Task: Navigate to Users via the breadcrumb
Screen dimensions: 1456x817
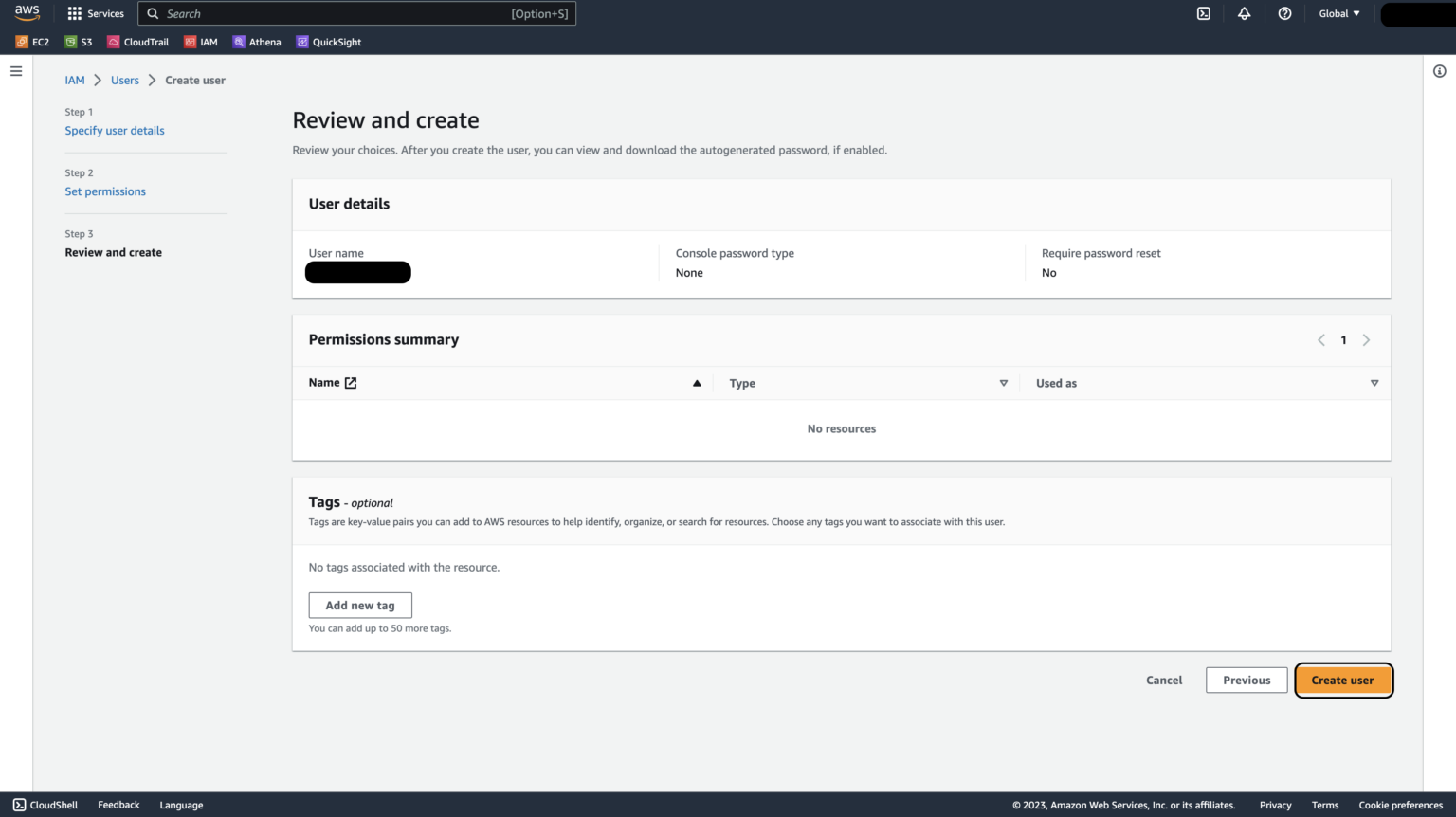Action: click(x=124, y=80)
